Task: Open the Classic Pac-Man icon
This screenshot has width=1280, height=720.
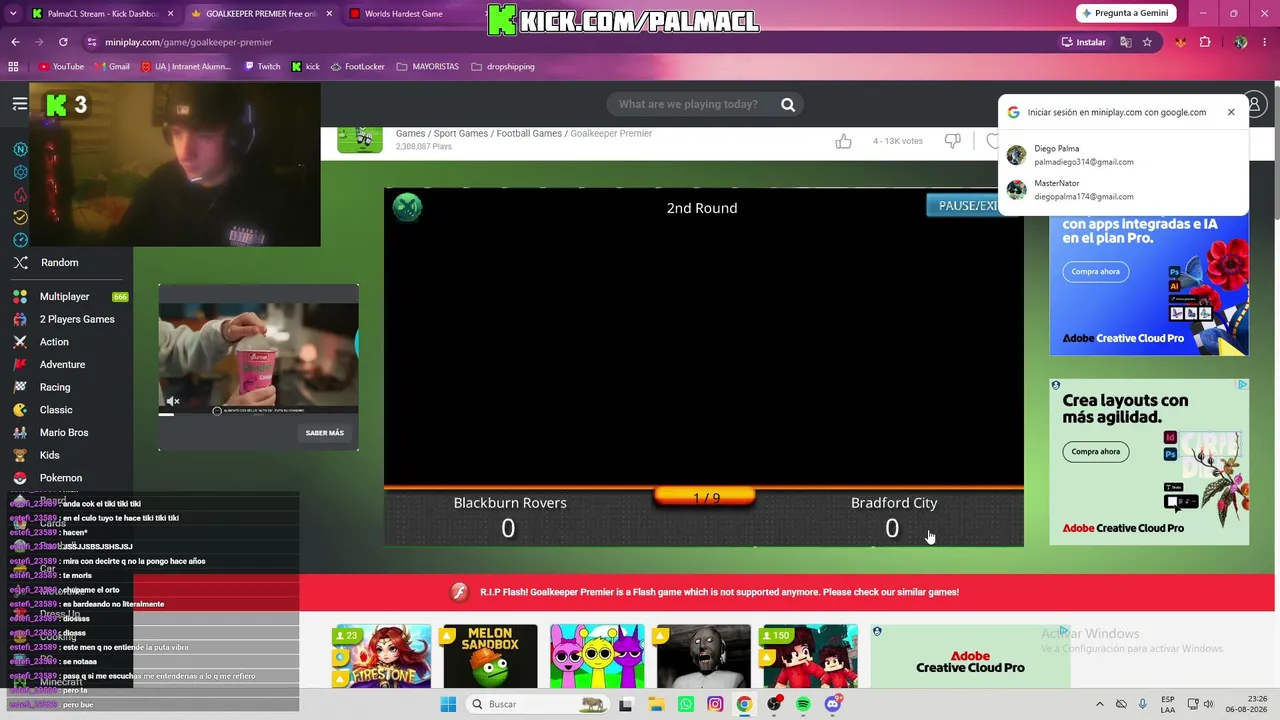Action: tap(20, 410)
